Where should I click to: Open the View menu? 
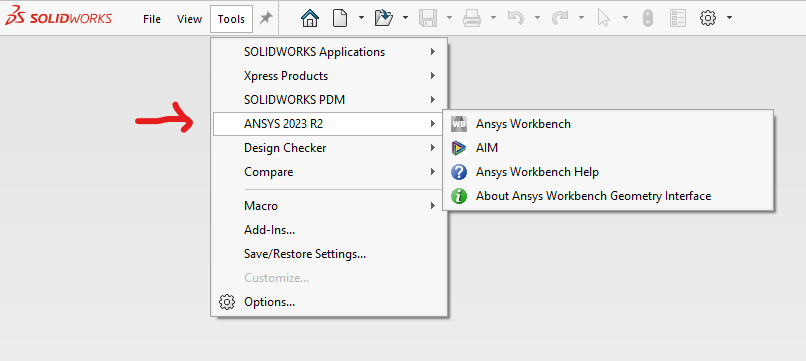coord(189,19)
